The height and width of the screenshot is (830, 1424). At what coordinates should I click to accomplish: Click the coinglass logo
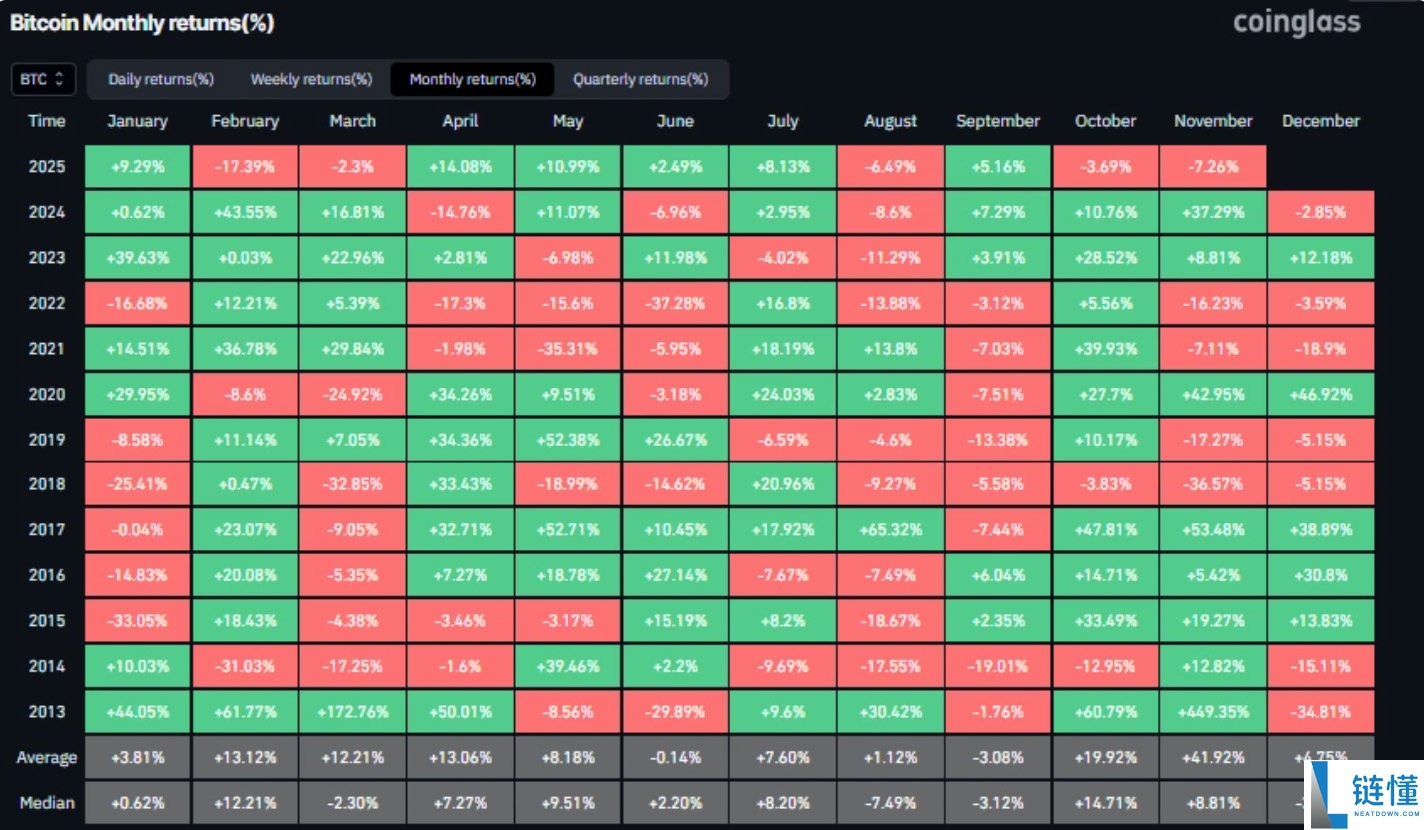click(x=1296, y=22)
